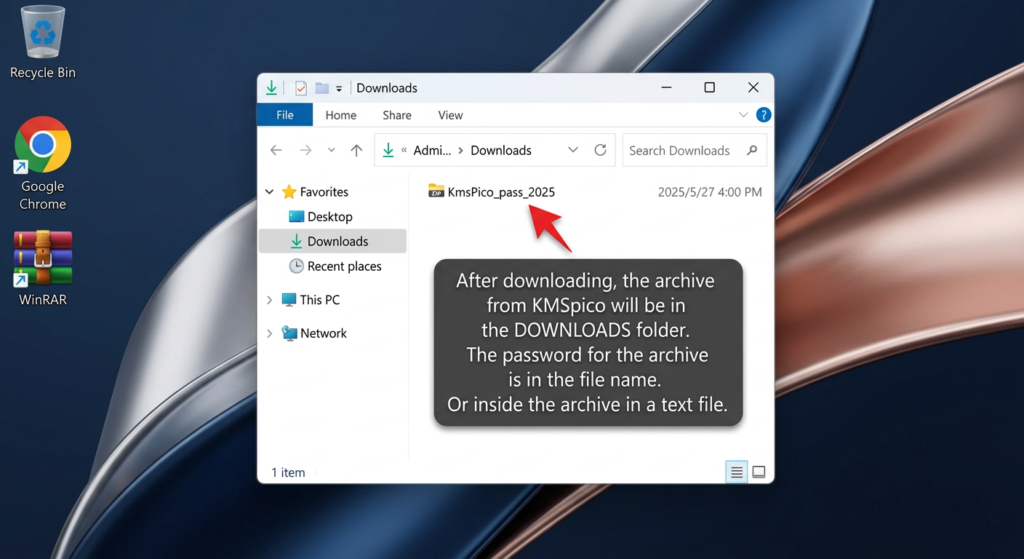1024x559 pixels.
Task: Click the New Folder quick access icon
Action: tap(321, 88)
